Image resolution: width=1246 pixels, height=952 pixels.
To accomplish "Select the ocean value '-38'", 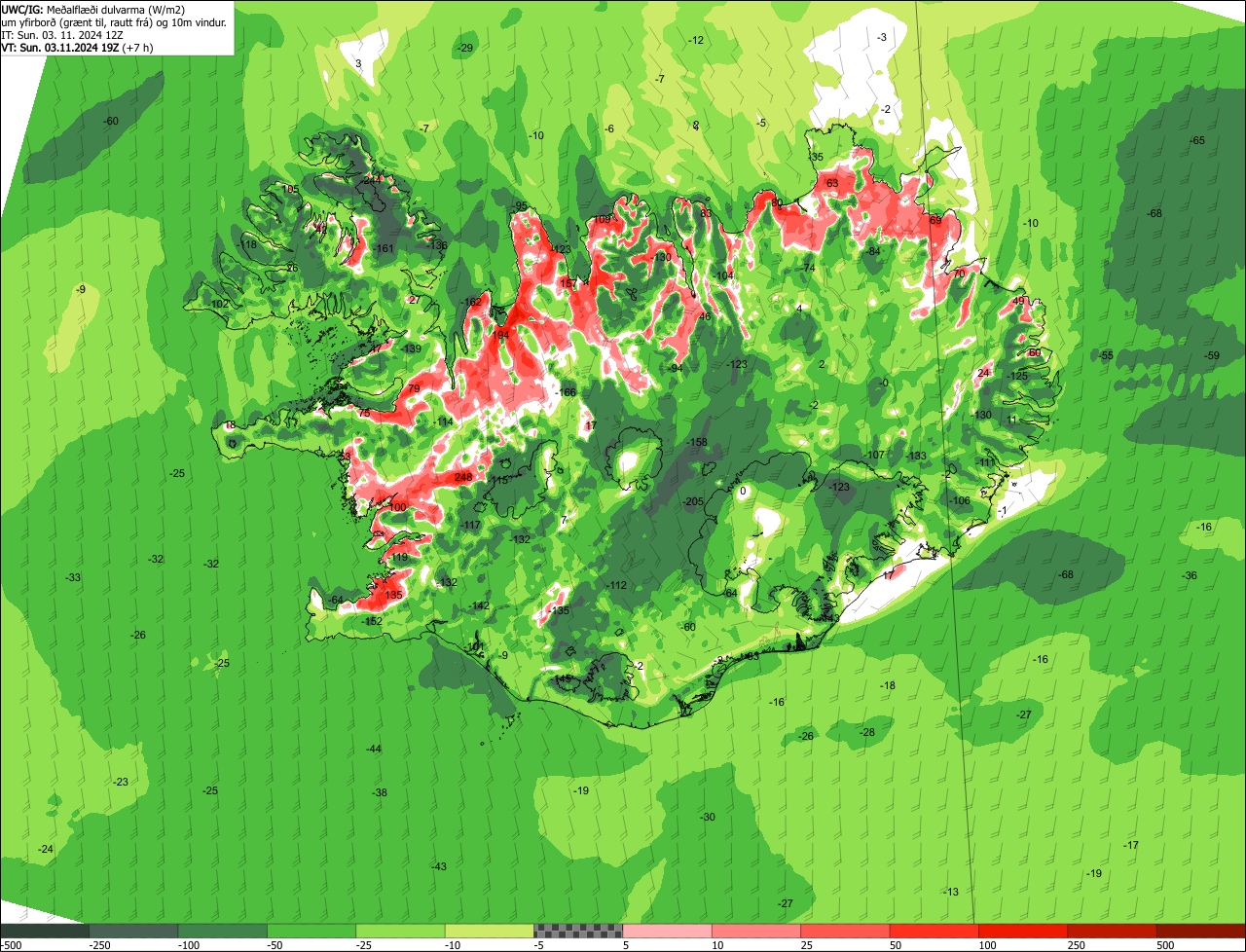I will [380, 792].
